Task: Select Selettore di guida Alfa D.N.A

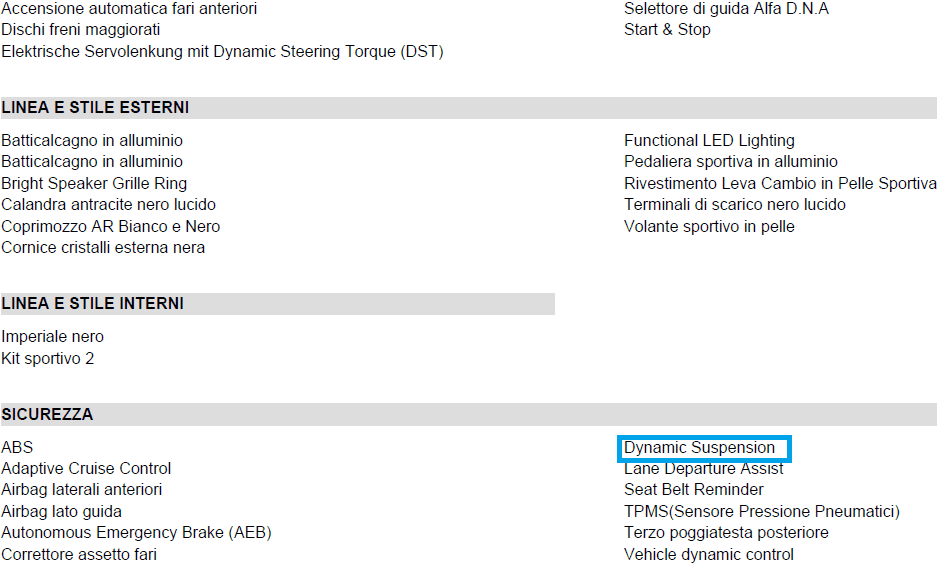Action: coord(726,9)
